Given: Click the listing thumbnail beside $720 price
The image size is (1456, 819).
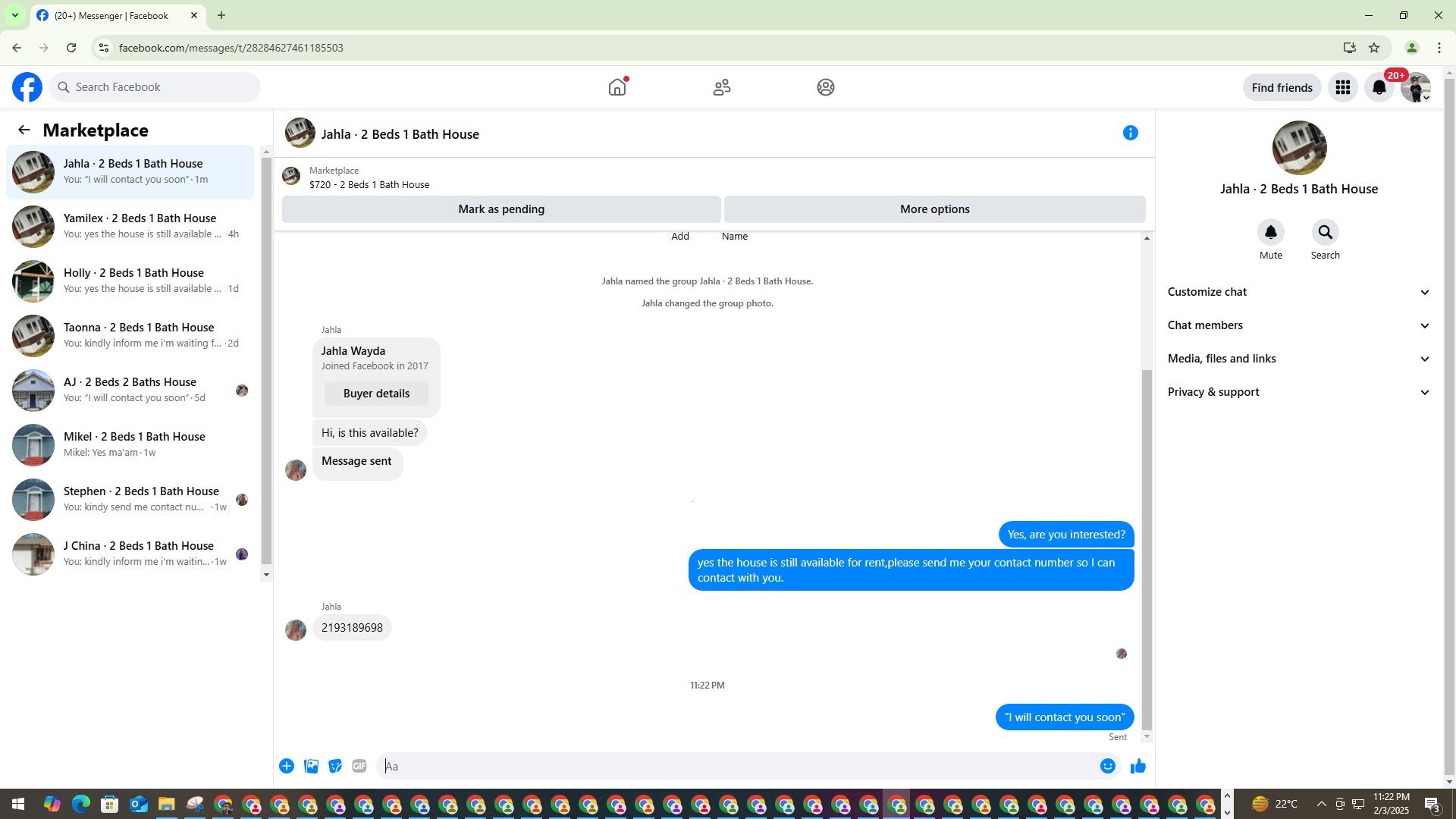Looking at the screenshot, I should [x=291, y=176].
